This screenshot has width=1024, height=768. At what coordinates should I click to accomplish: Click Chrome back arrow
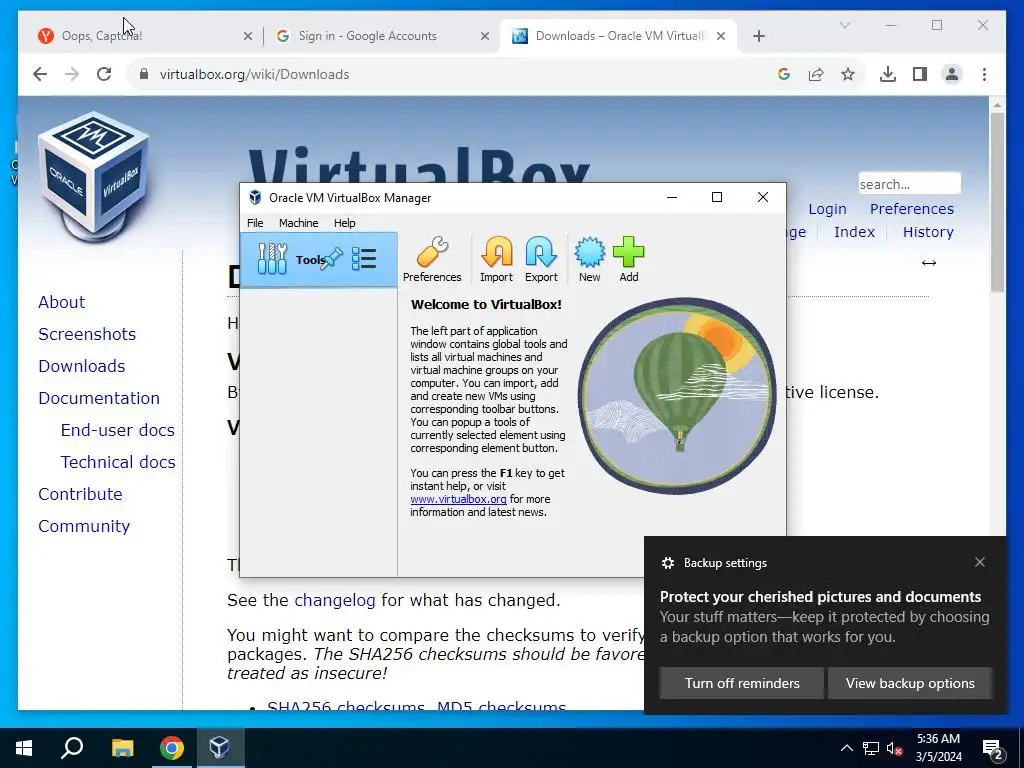click(x=40, y=74)
